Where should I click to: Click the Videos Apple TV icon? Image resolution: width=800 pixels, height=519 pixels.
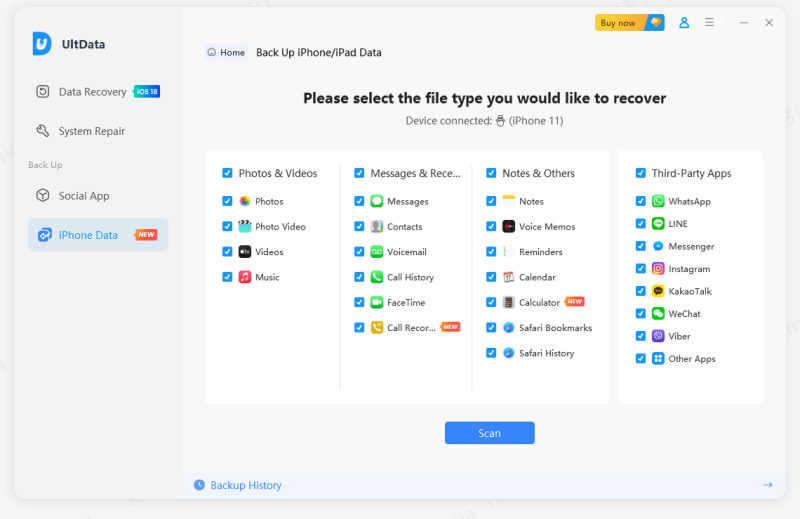[245, 252]
